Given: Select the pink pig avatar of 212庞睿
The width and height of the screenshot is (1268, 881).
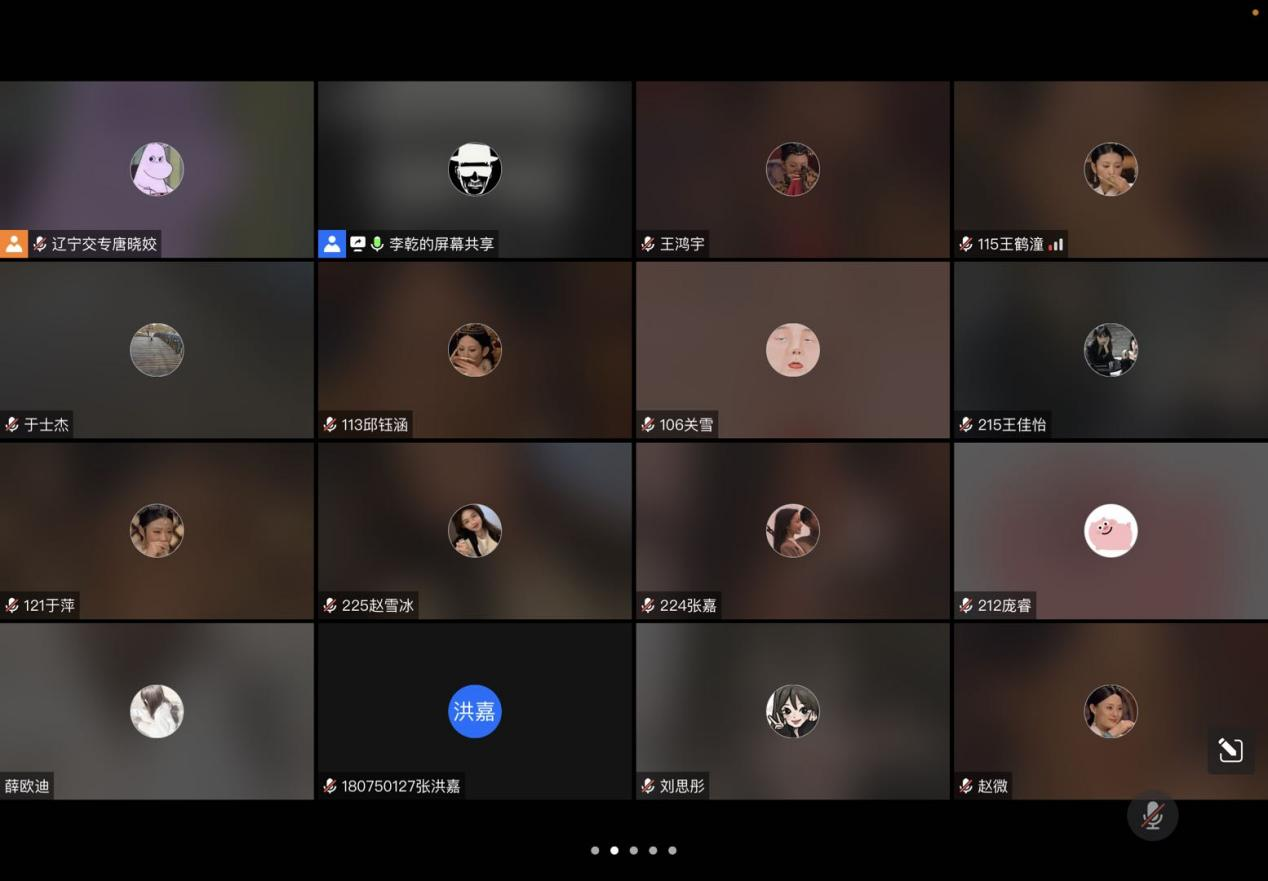Looking at the screenshot, I should (x=1111, y=531).
